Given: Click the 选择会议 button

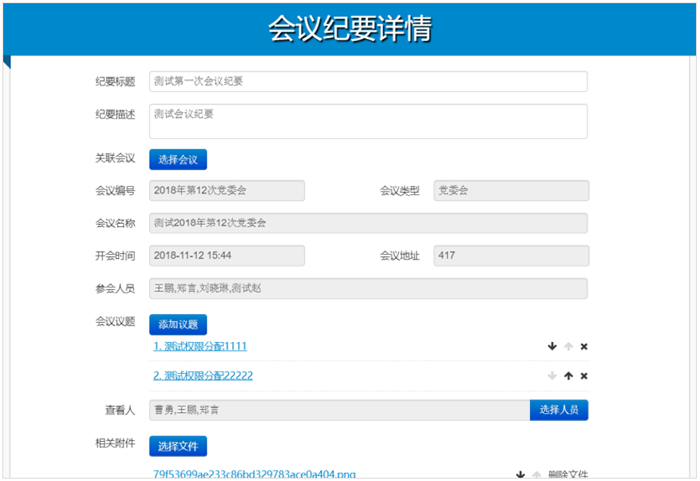Looking at the screenshot, I should [x=178, y=159].
